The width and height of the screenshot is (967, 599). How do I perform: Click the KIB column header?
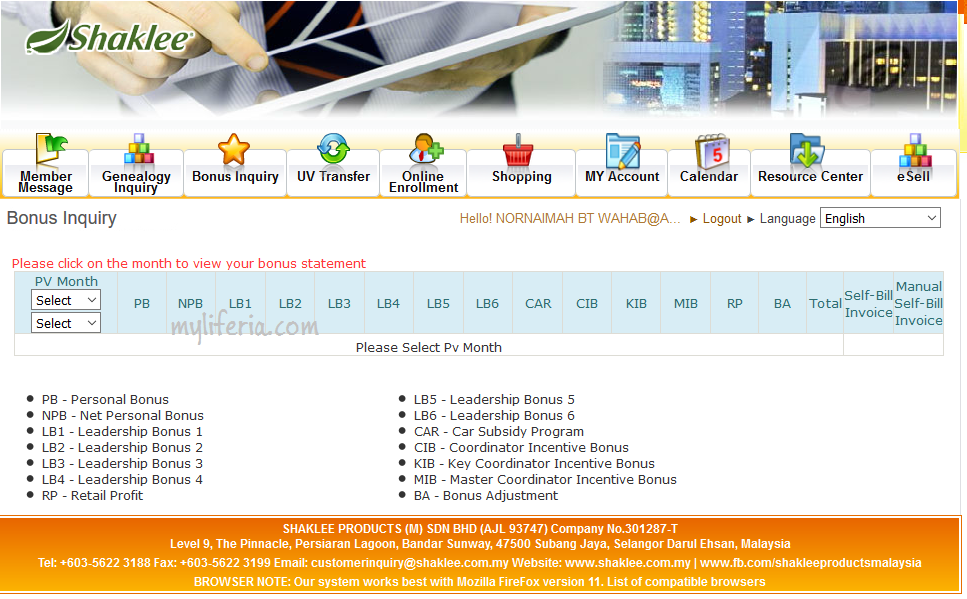click(636, 304)
